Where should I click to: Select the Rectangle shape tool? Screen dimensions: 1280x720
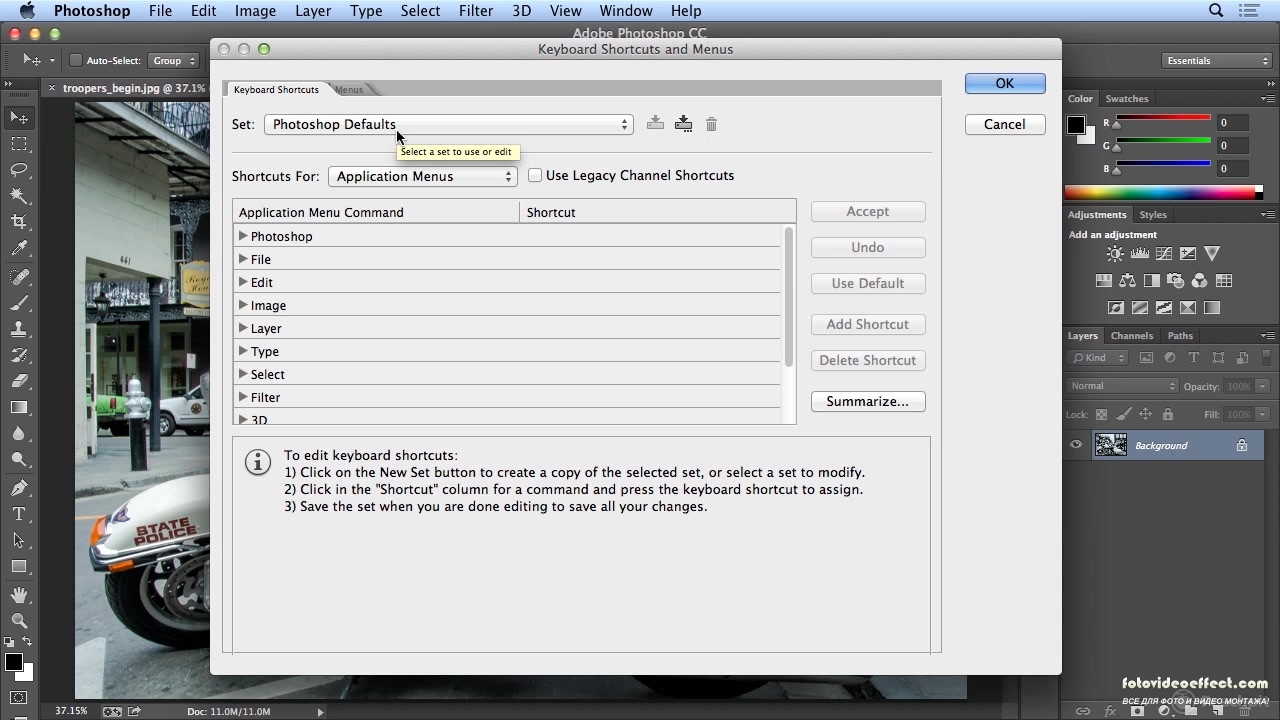tap(19, 566)
